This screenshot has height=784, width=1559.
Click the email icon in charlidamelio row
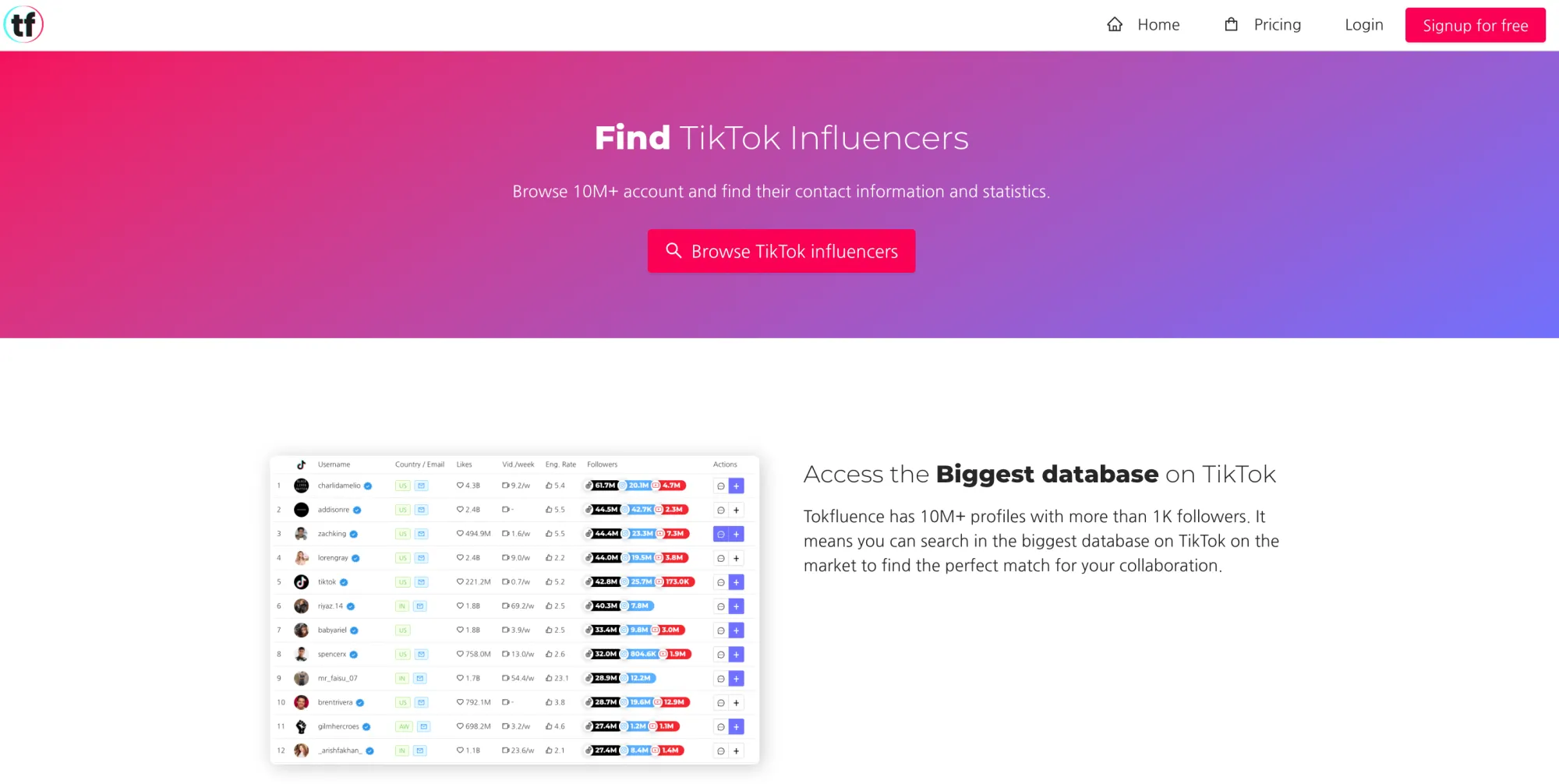coord(421,486)
